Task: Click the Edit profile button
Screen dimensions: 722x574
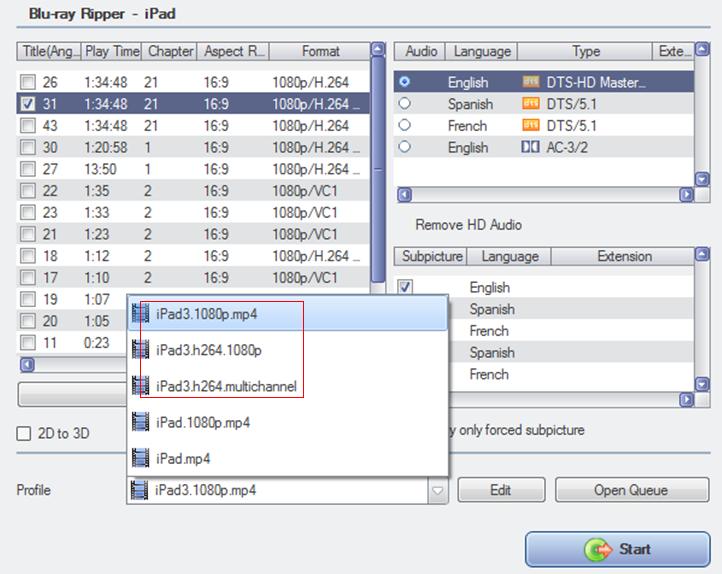Action: [501, 490]
